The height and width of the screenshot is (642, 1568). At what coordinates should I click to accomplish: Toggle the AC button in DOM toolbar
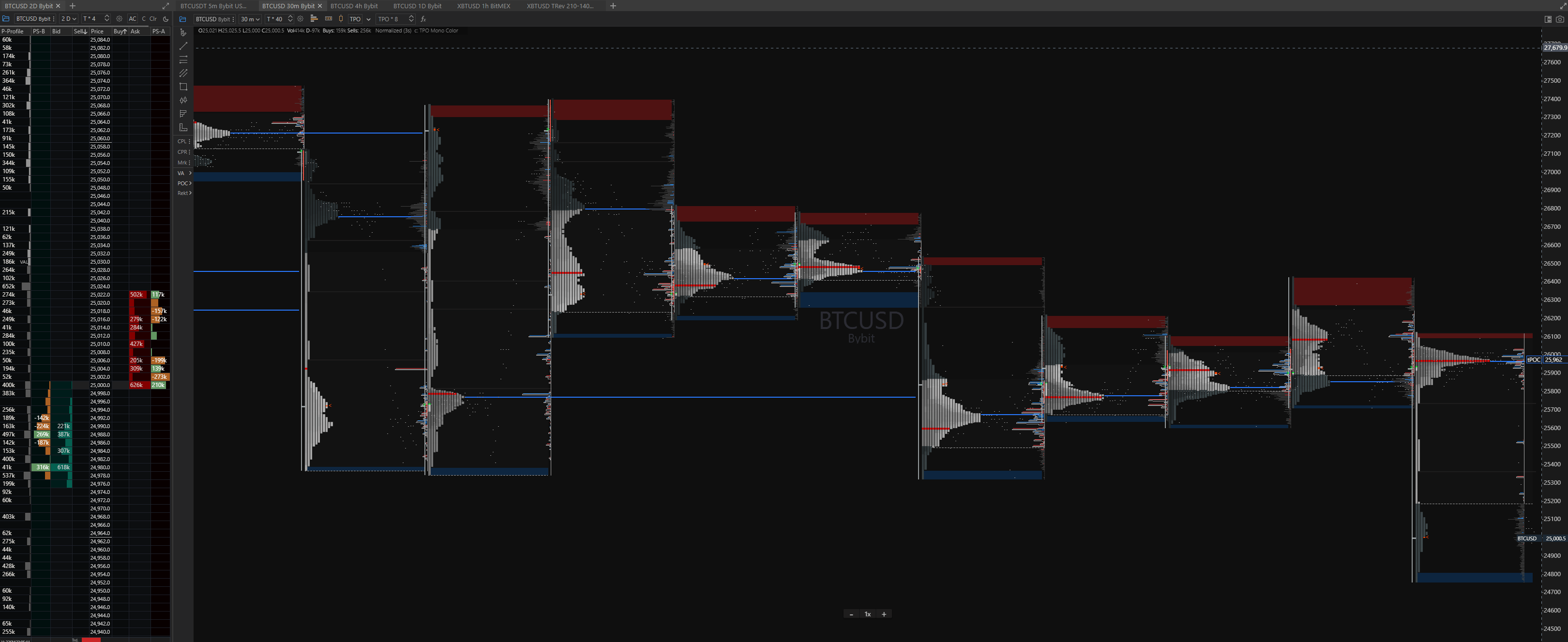tap(132, 19)
